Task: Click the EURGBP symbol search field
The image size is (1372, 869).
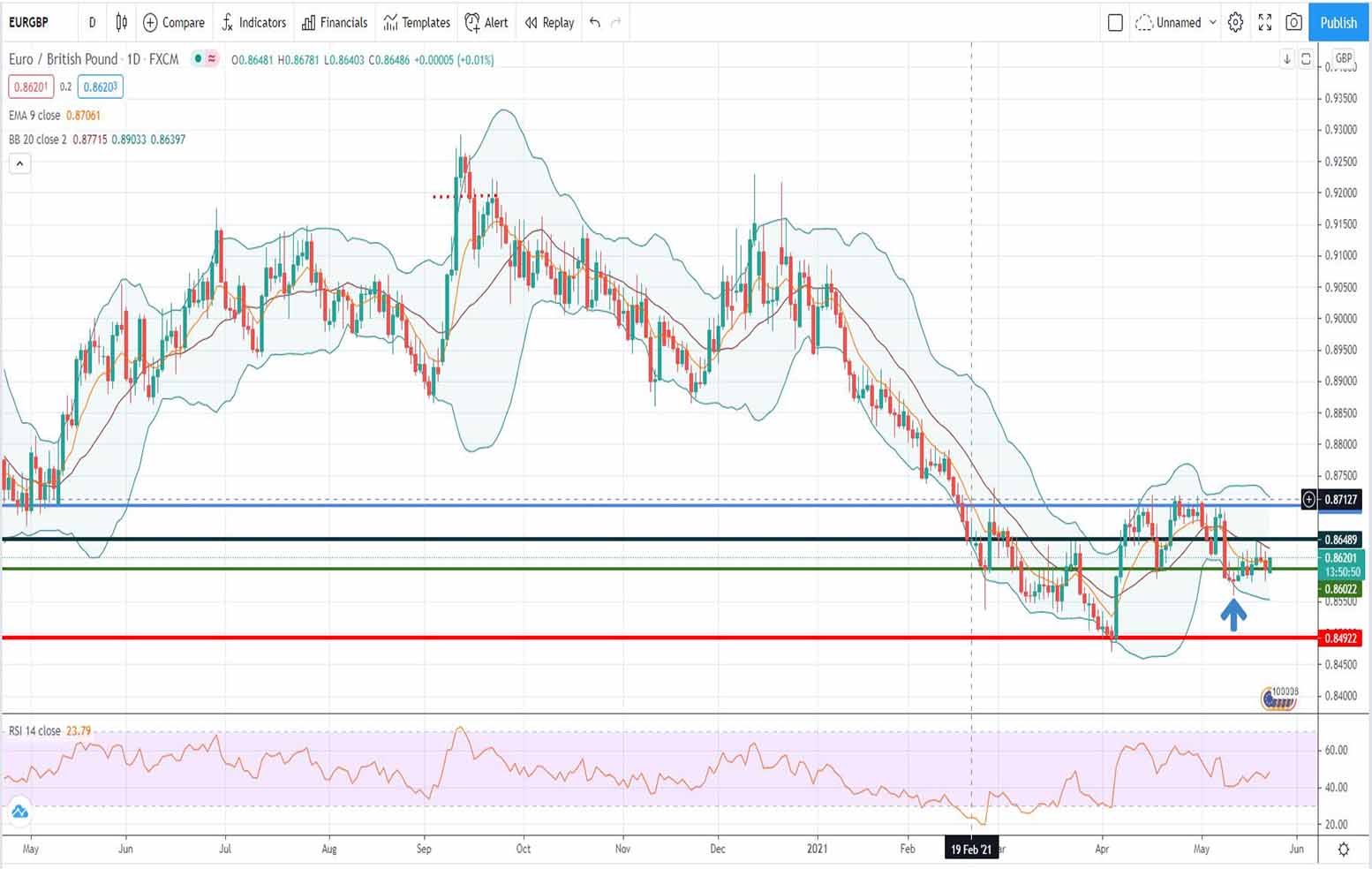Action: (29, 23)
